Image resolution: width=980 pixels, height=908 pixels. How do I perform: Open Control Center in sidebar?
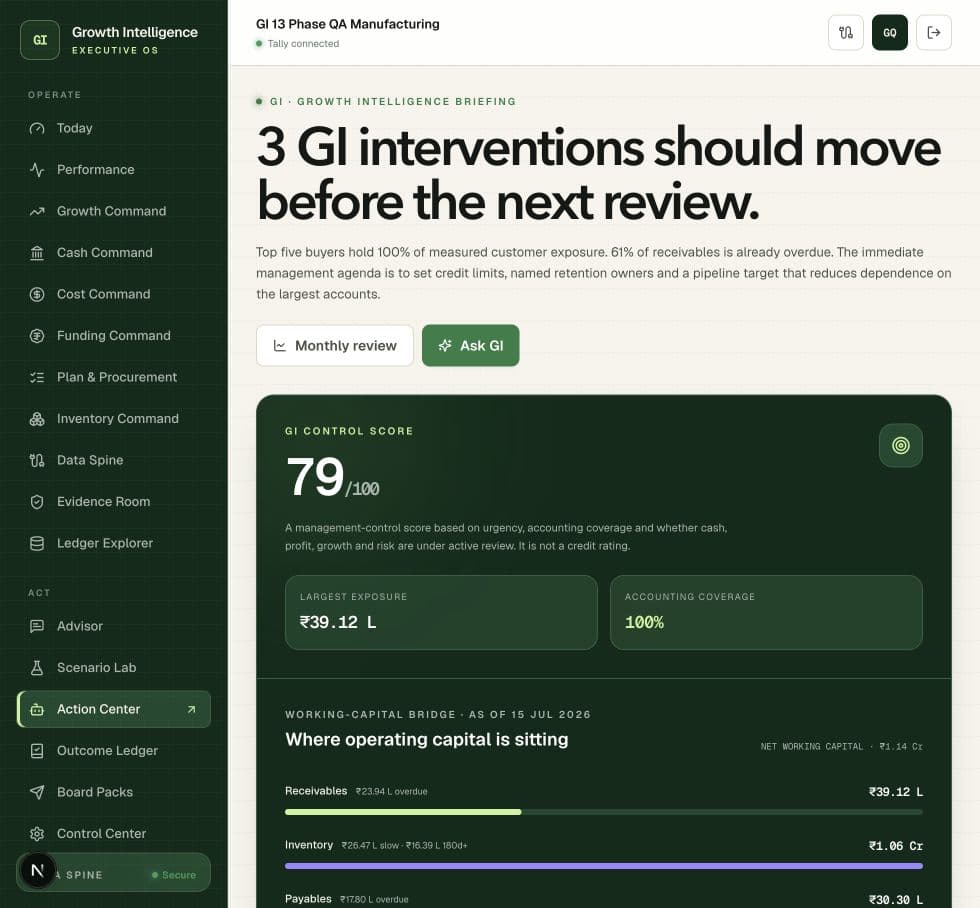point(114,834)
